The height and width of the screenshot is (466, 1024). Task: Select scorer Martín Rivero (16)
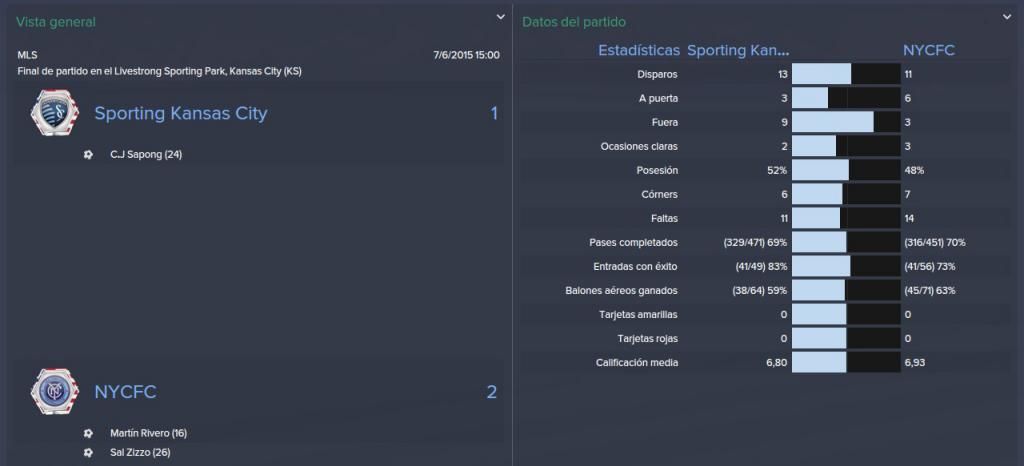point(148,433)
